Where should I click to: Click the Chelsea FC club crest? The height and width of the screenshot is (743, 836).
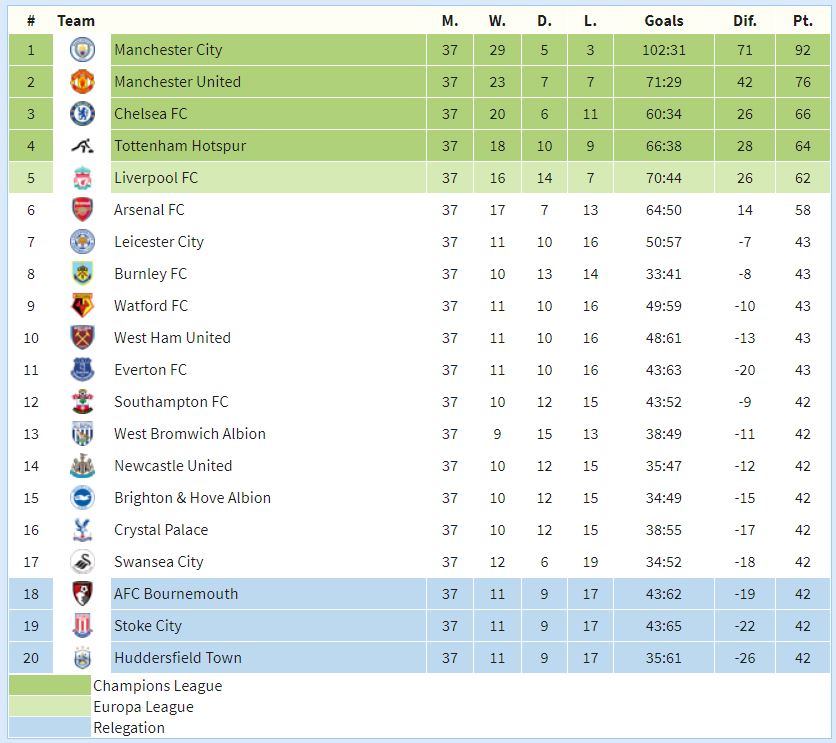(83, 114)
